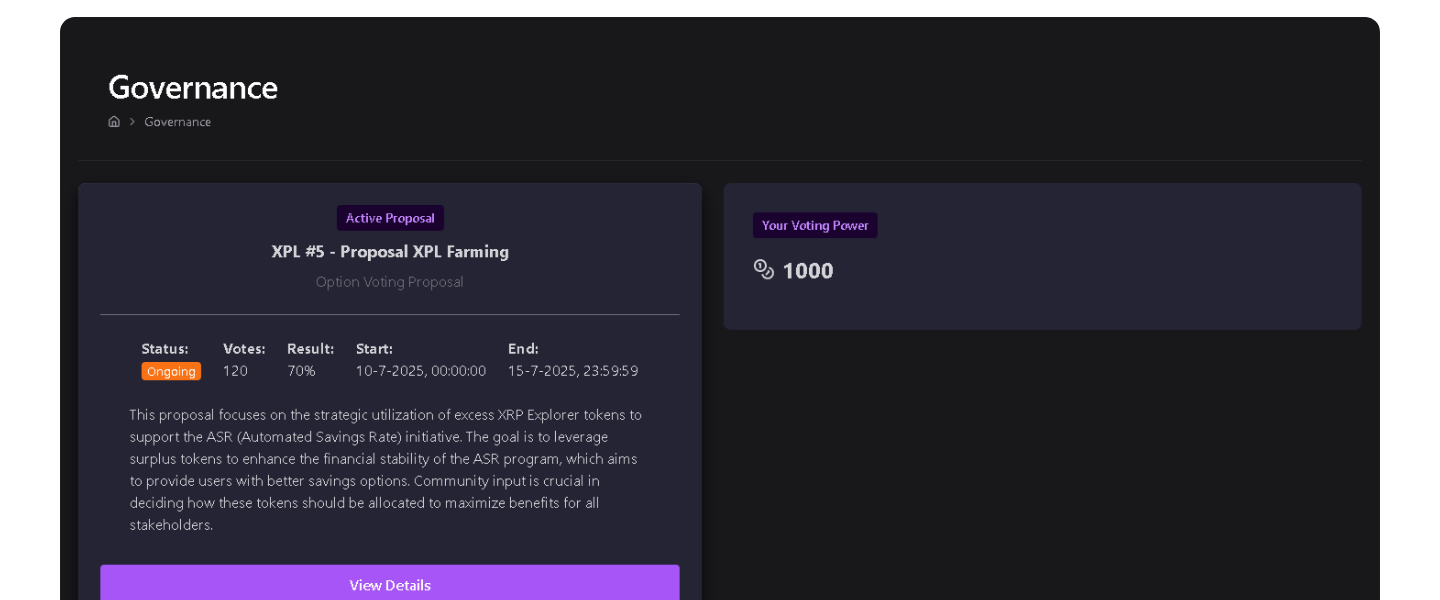Click the coins icon beside 1000

(764, 270)
